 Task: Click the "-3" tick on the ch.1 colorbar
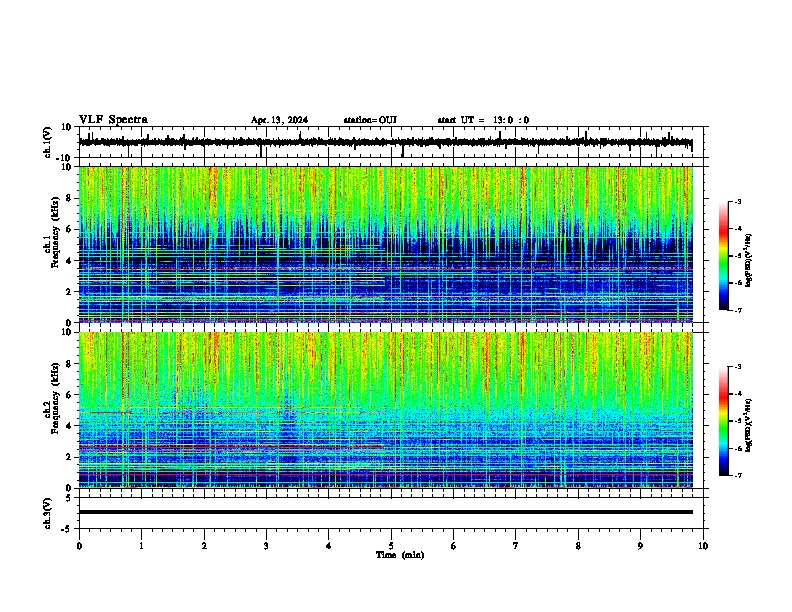737,201
